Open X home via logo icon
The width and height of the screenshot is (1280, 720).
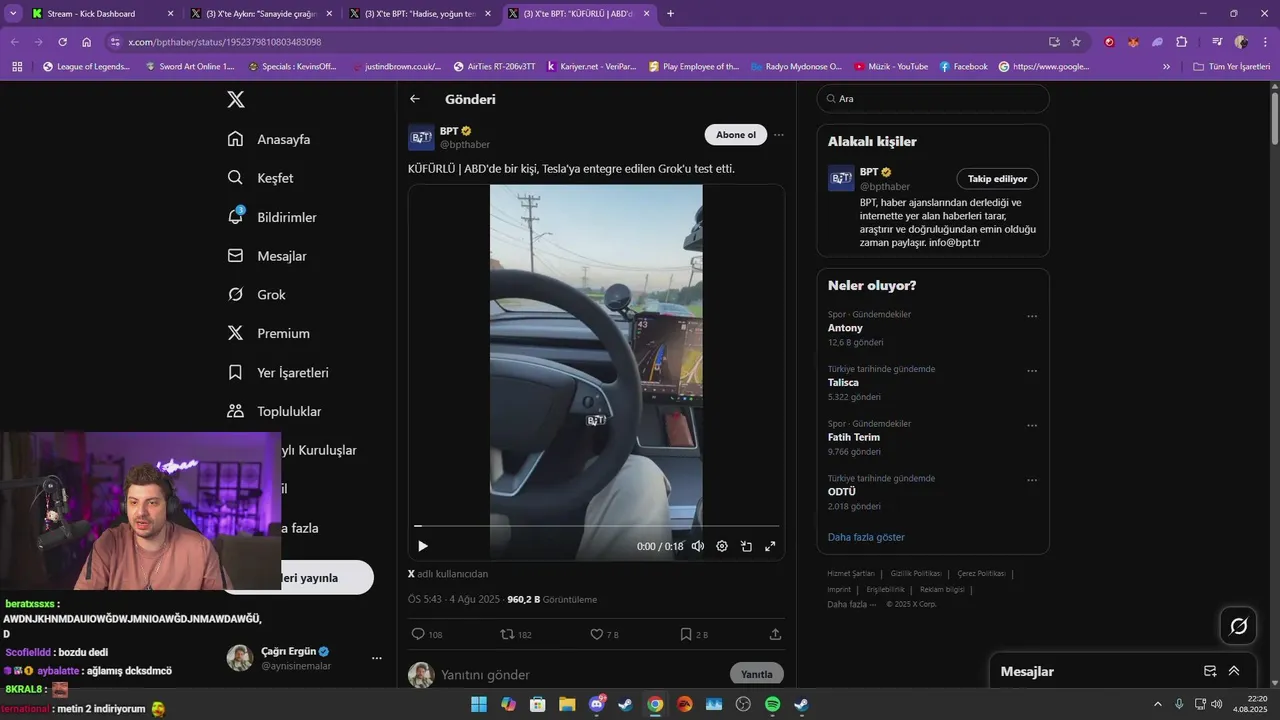(x=236, y=99)
